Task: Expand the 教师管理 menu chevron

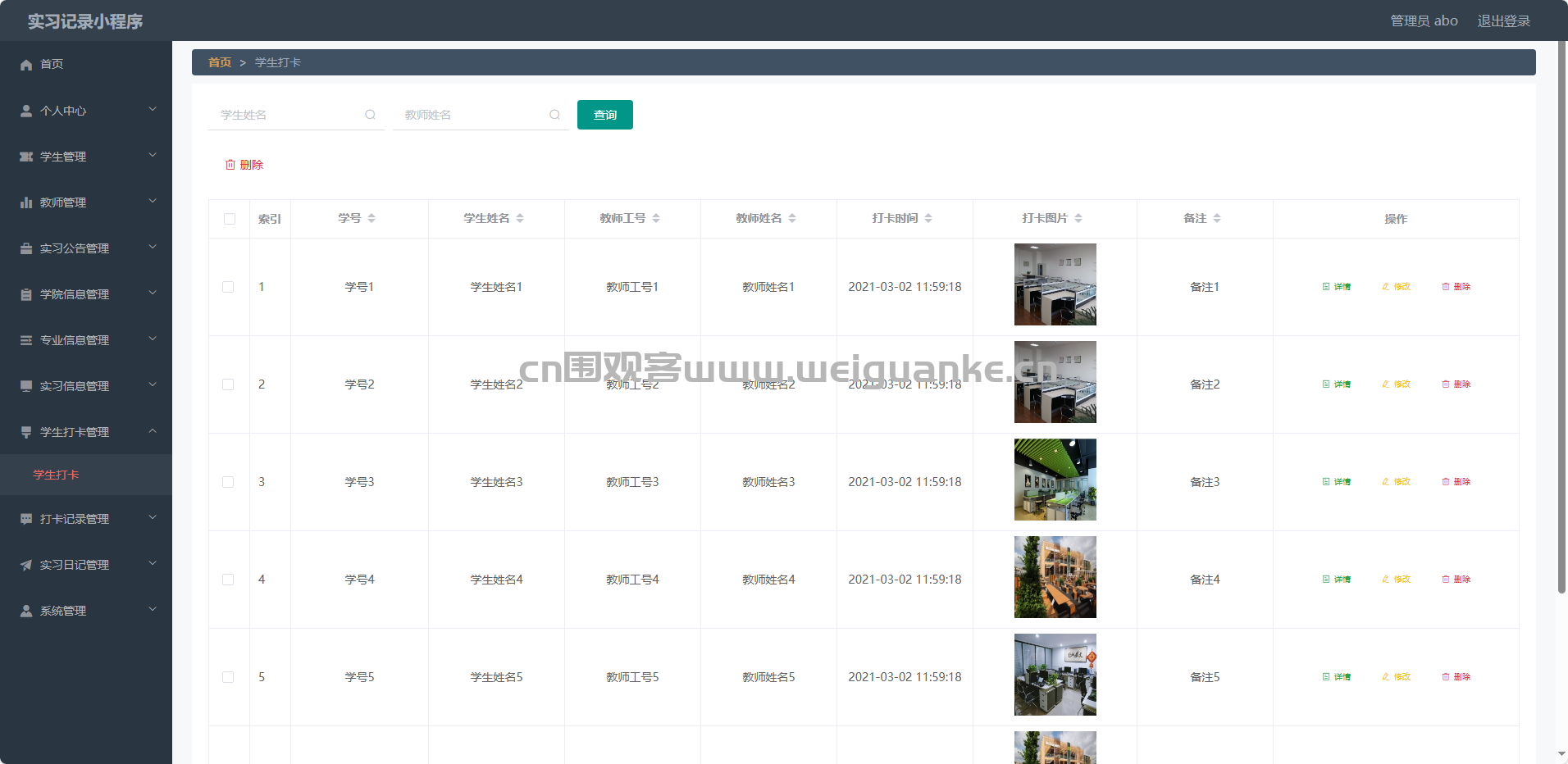Action: click(153, 201)
